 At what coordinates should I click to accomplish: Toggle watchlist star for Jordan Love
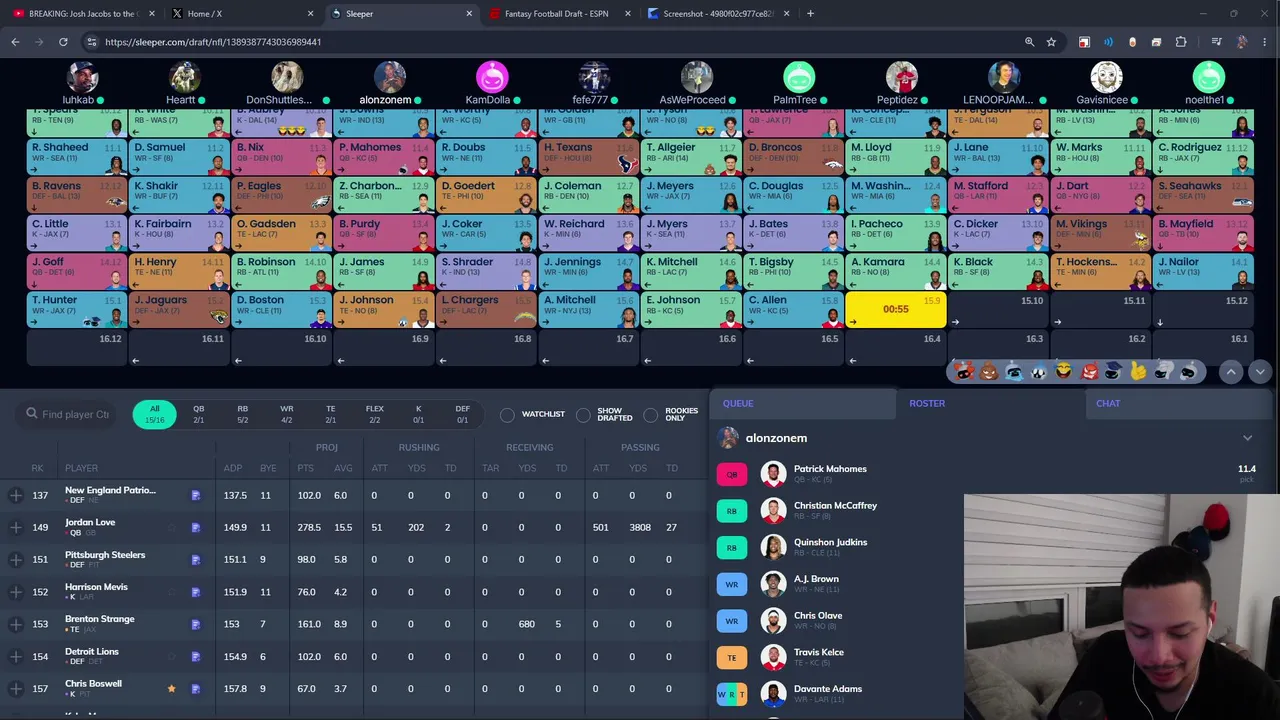coord(171,527)
